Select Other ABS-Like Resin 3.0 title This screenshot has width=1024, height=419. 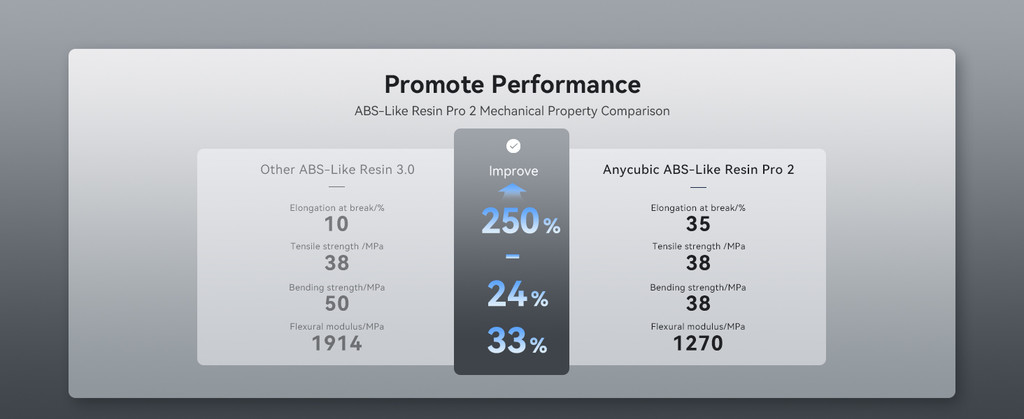[x=337, y=170]
